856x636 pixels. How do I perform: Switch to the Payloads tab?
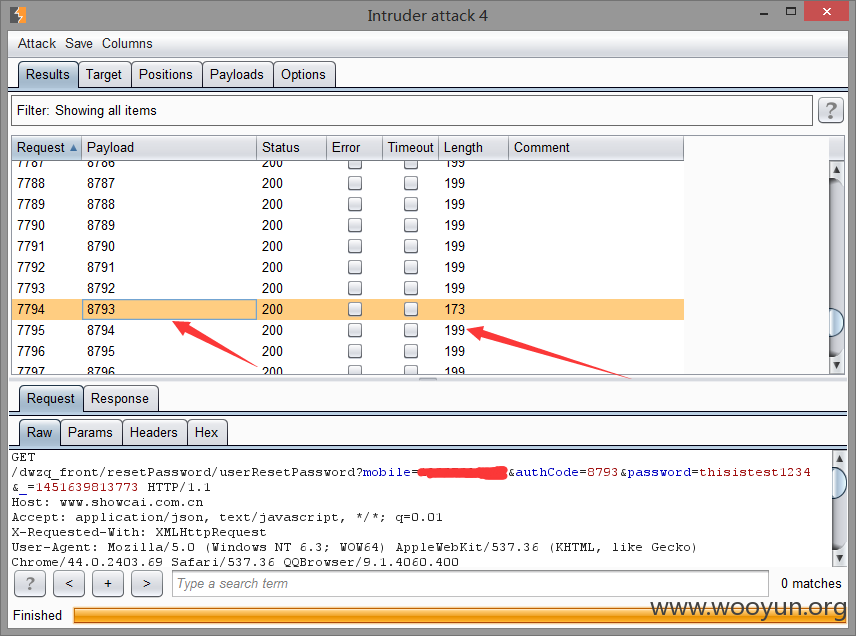click(x=237, y=75)
